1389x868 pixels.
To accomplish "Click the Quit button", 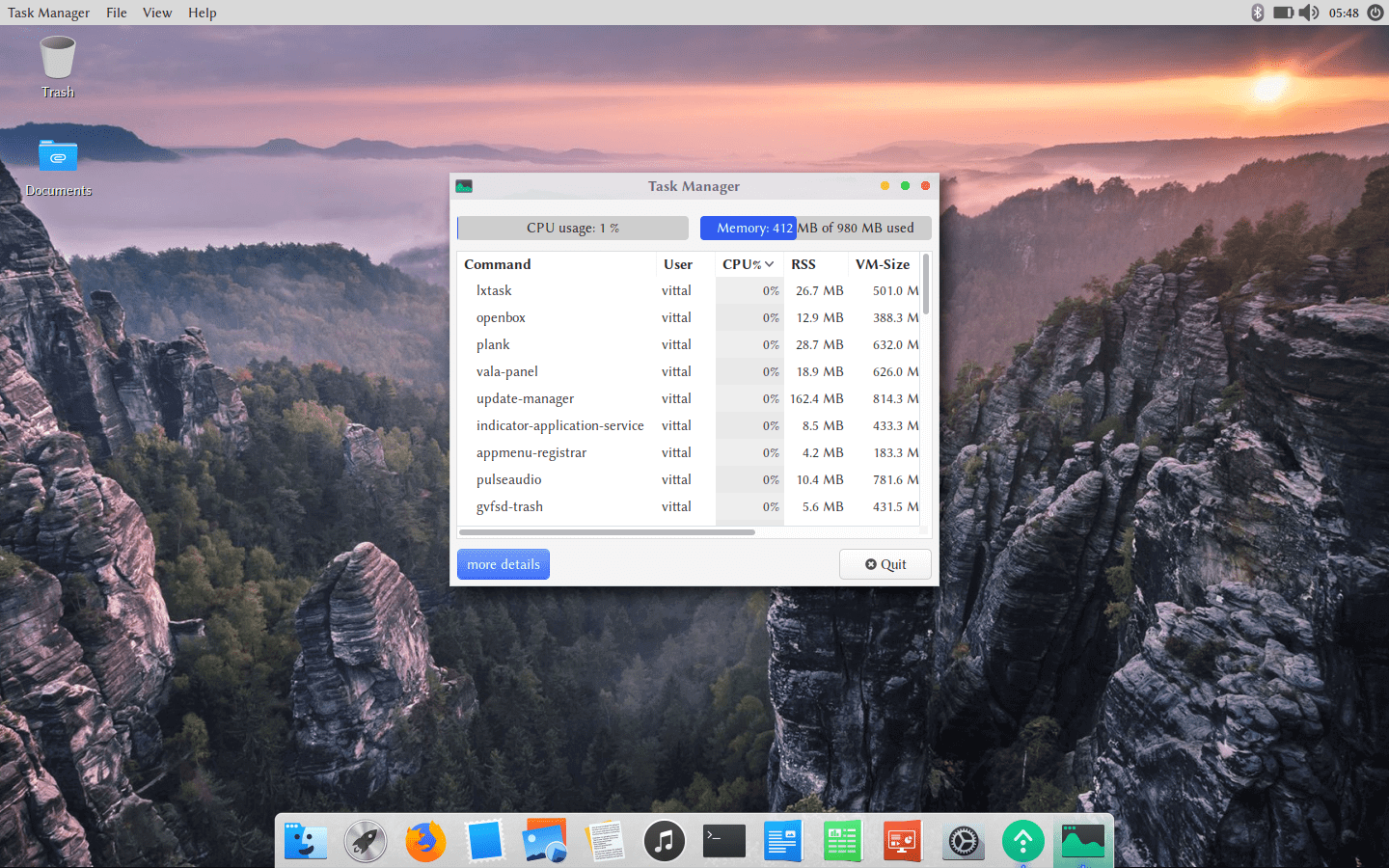I will [x=885, y=564].
